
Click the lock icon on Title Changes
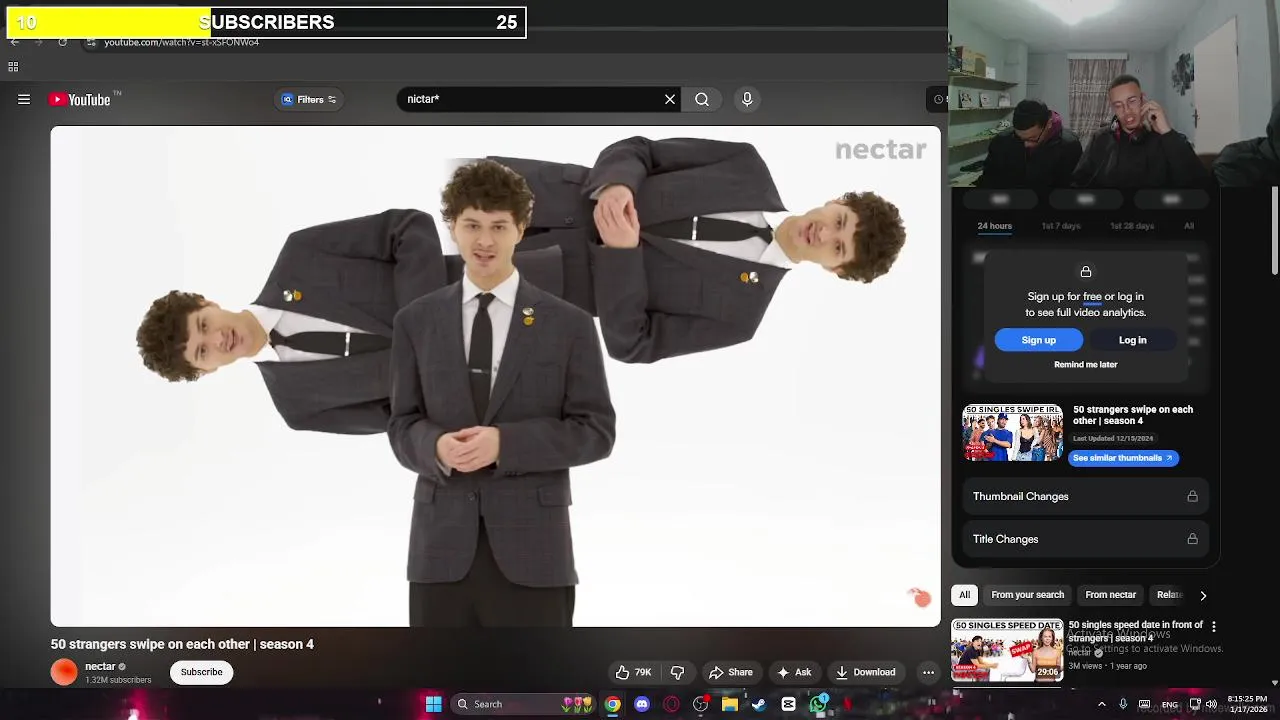coord(1192,539)
